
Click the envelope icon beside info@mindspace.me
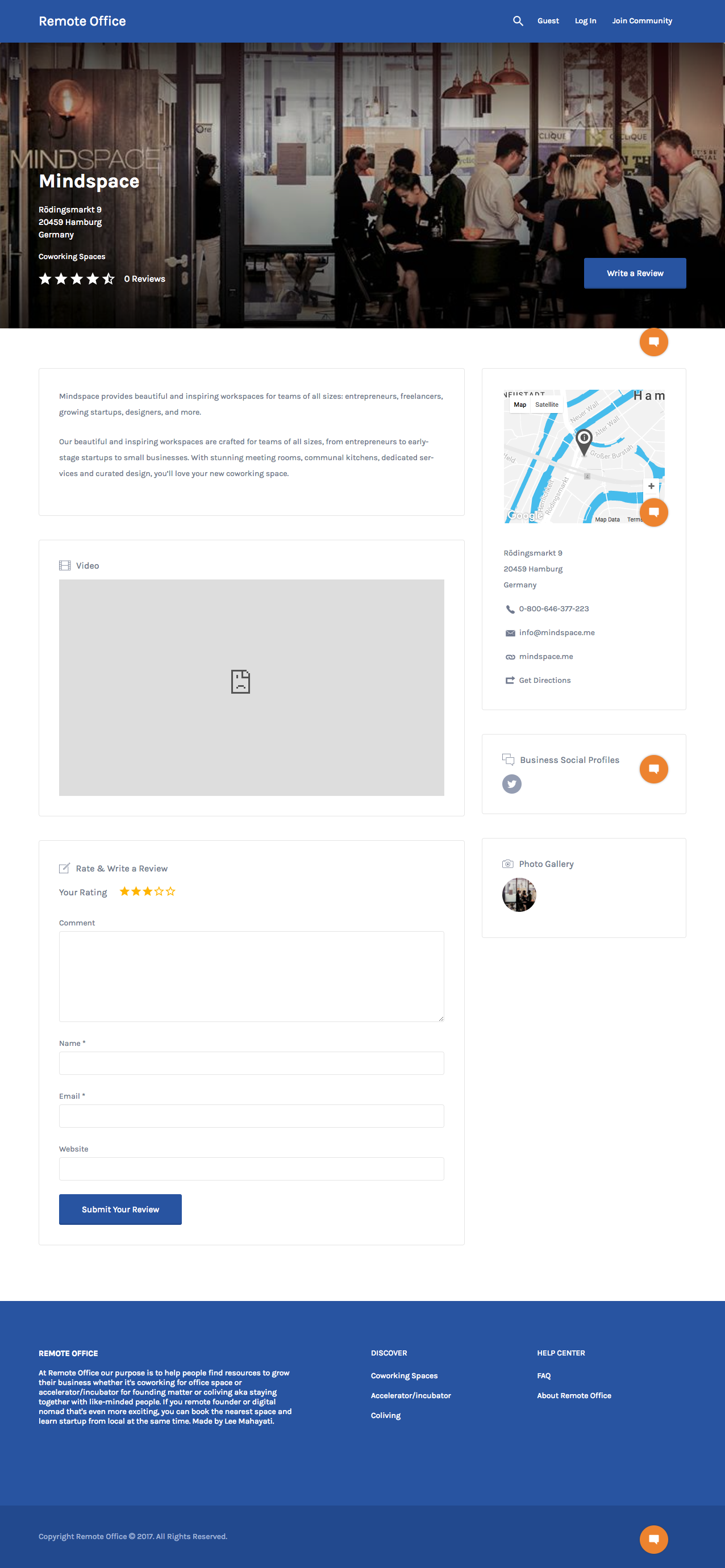point(510,633)
